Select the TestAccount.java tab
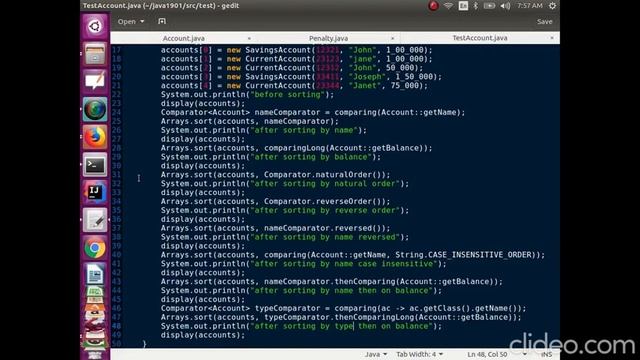 (x=480, y=38)
